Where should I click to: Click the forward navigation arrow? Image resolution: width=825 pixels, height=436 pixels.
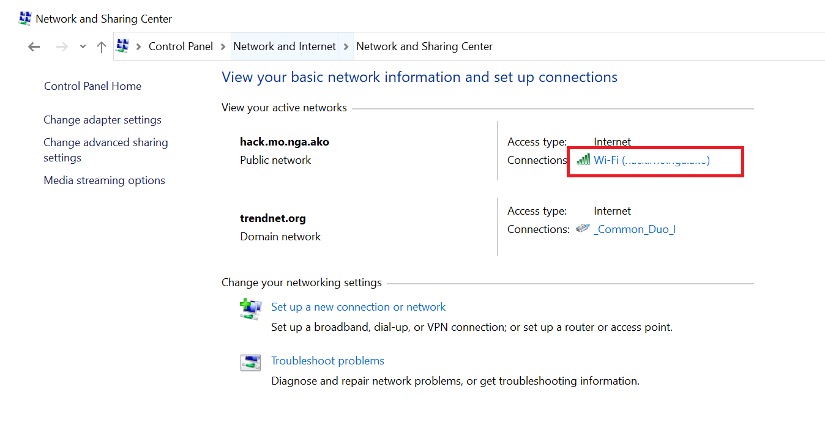point(61,47)
